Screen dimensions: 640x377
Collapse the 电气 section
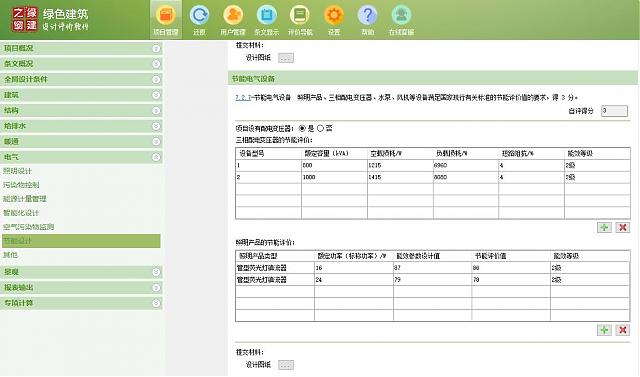(x=81, y=157)
